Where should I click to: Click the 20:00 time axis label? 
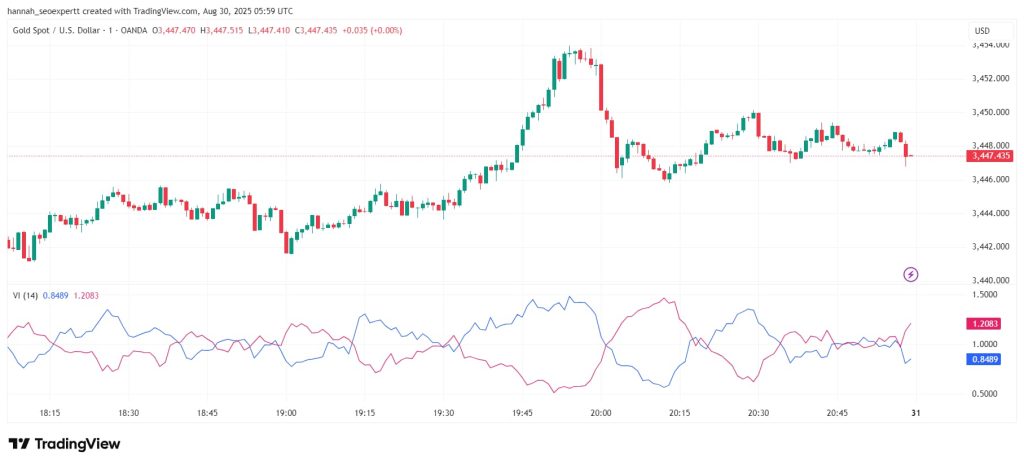pyautogui.click(x=600, y=413)
